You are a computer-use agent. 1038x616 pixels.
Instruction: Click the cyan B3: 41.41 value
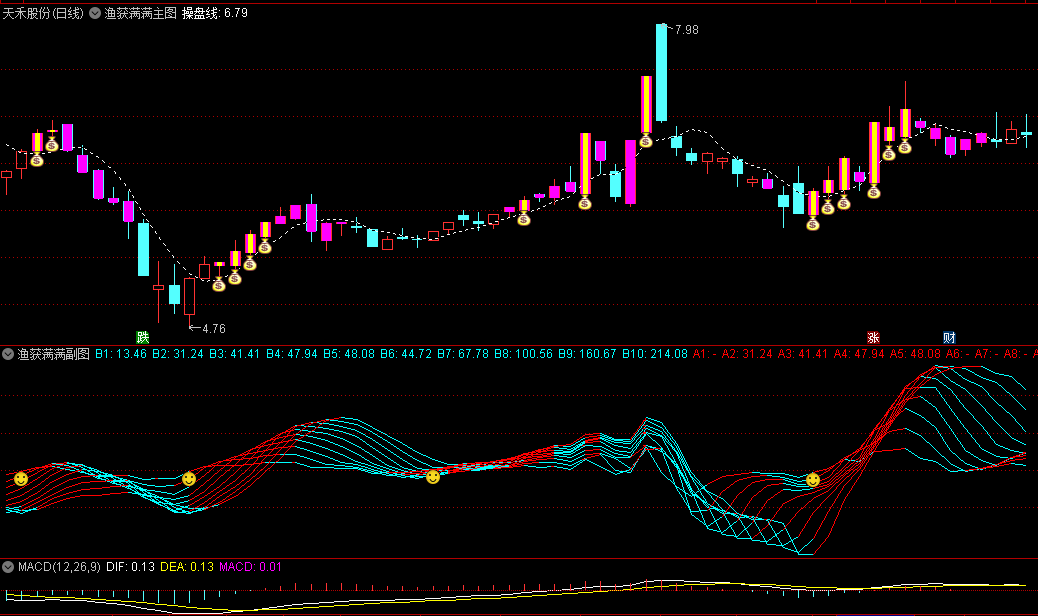[235, 354]
